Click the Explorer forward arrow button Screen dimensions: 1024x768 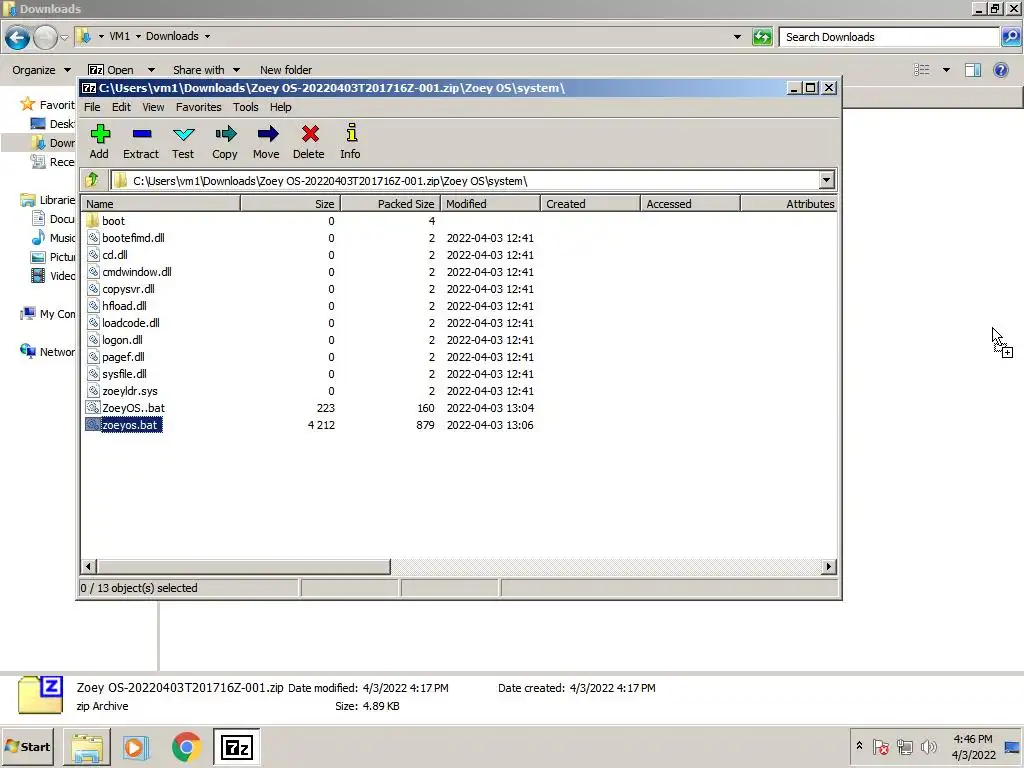point(45,37)
